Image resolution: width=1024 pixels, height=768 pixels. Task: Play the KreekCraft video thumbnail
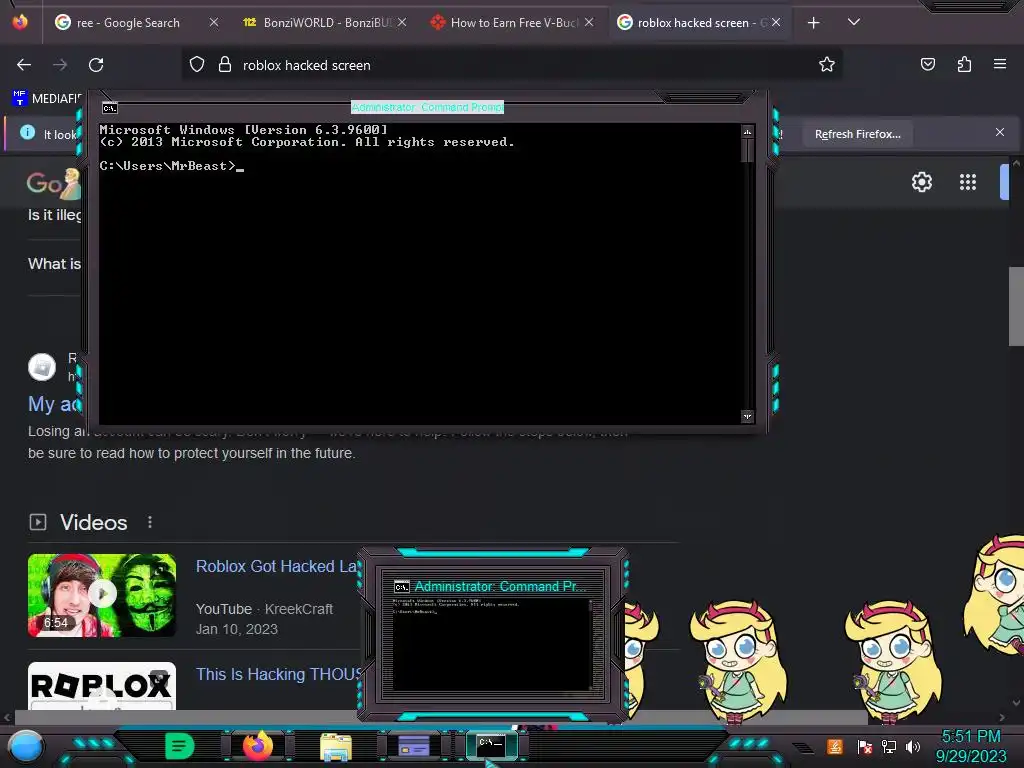pyautogui.click(x=102, y=595)
